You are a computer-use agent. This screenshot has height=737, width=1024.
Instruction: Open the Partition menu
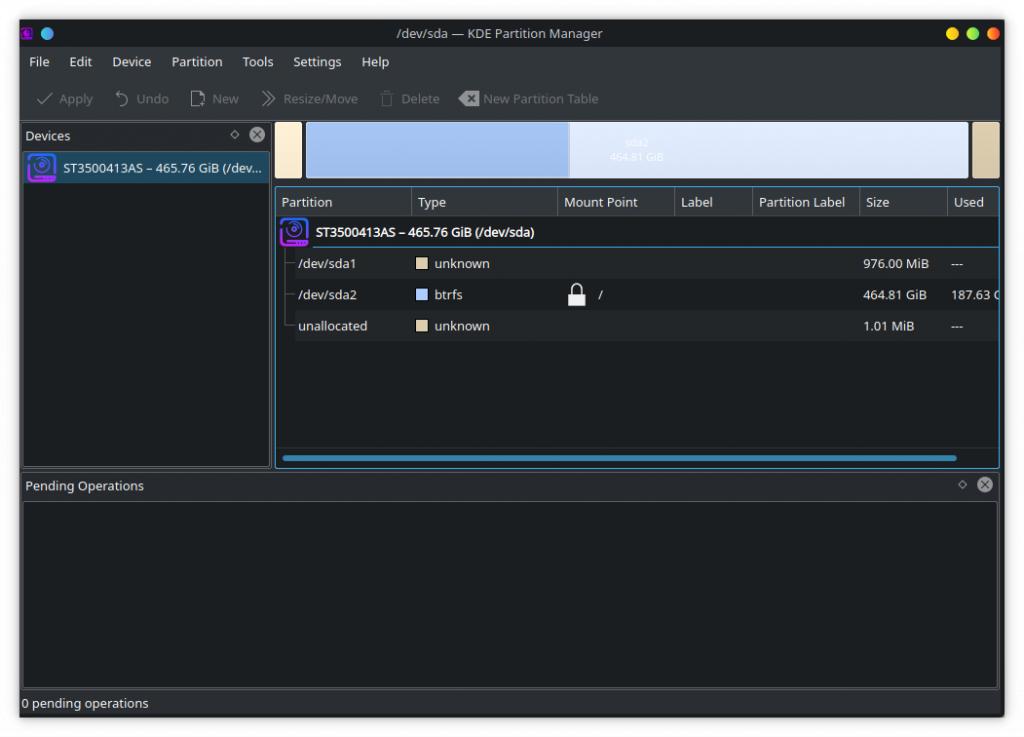(197, 62)
